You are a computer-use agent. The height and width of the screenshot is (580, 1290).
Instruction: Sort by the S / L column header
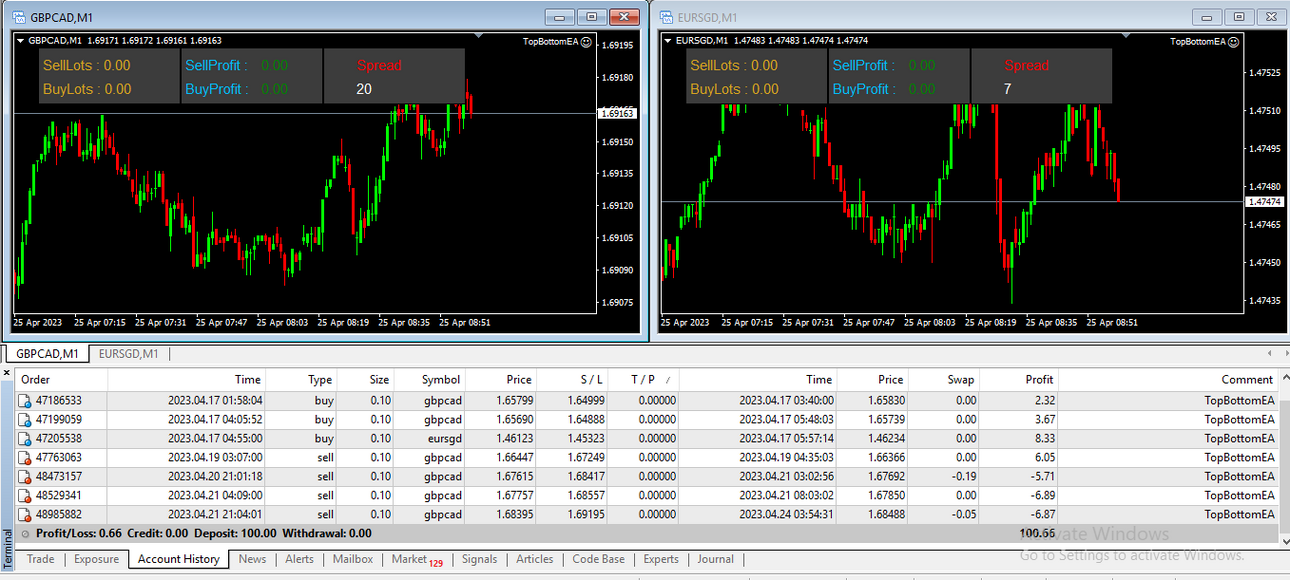click(572, 380)
